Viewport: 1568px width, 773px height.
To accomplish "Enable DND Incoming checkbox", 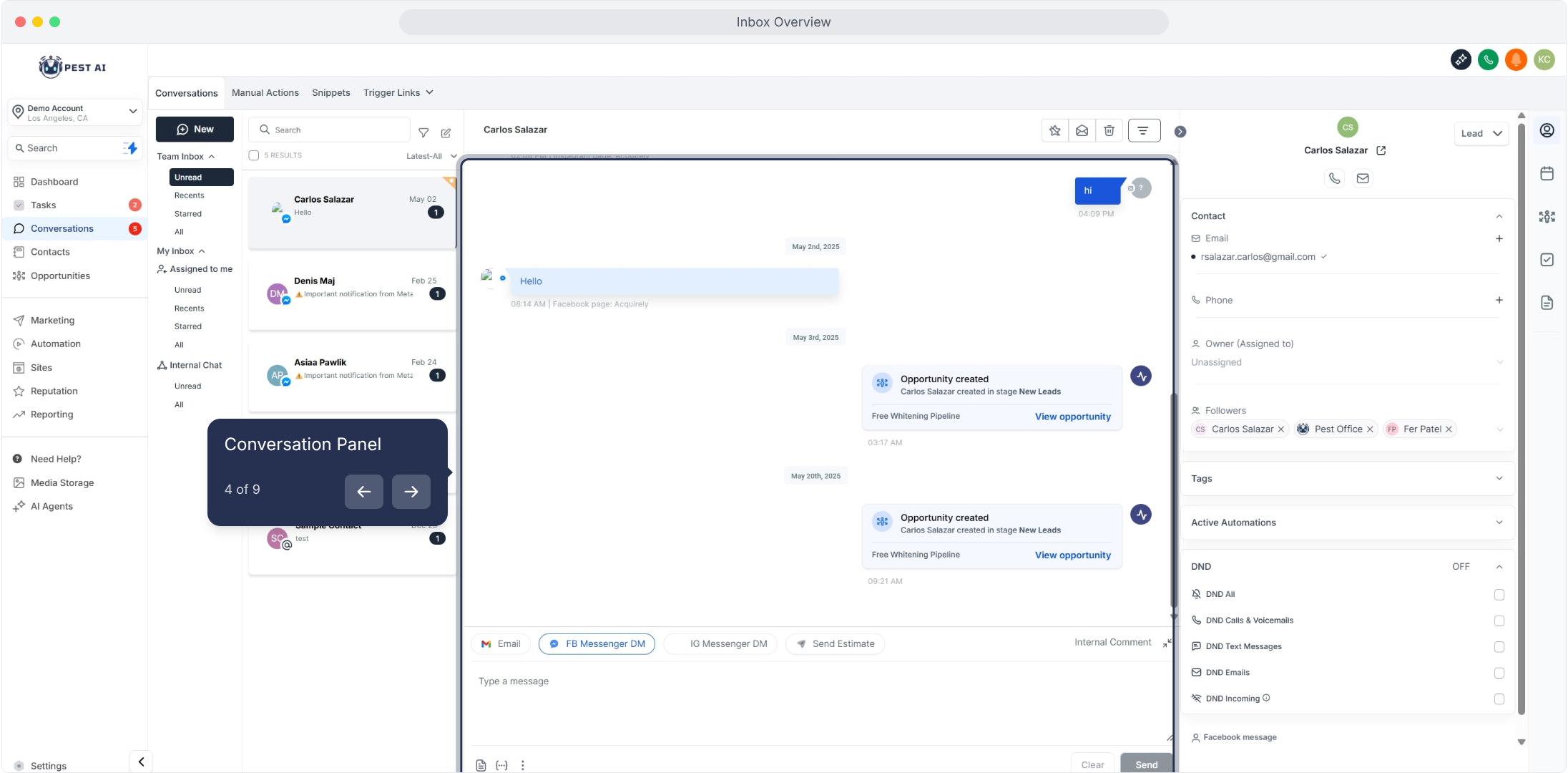I will click(1499, 699).
